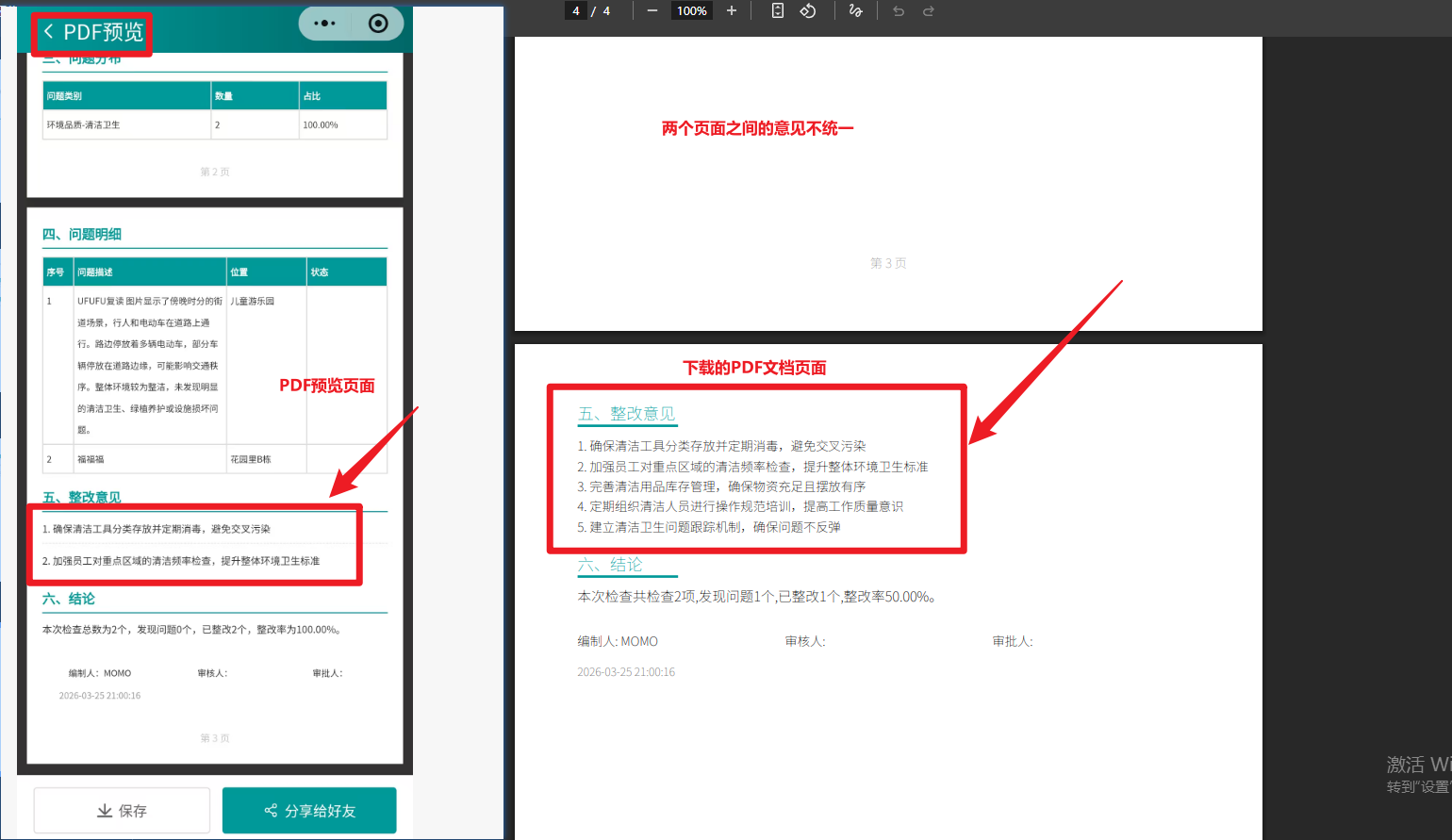Click the 第 3 页 page label

pos(887,263)
